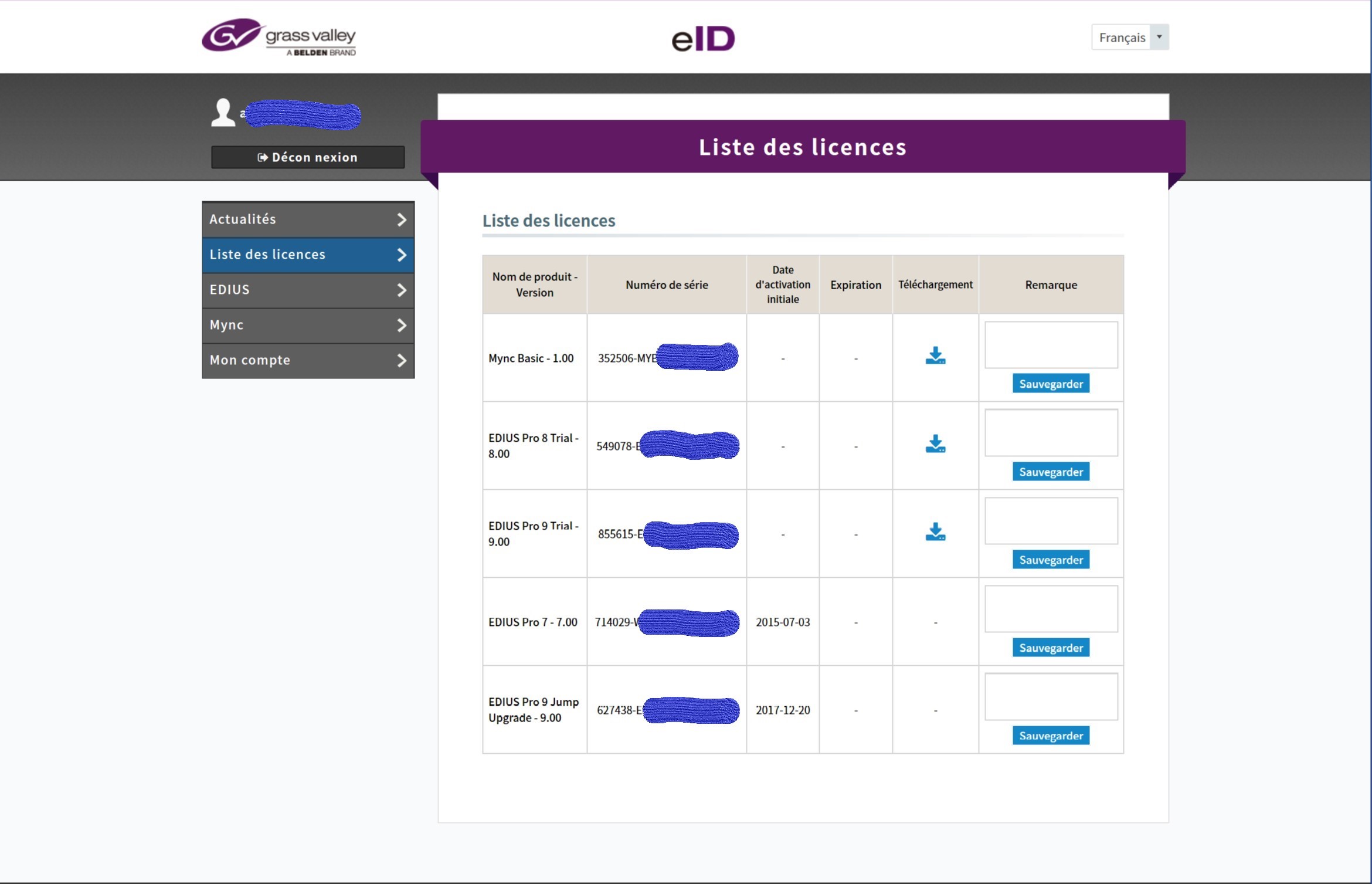Open the Français language dropdown
Image resolution: width=1372 pixels, height=884 pixels.
coord(1130,37)
